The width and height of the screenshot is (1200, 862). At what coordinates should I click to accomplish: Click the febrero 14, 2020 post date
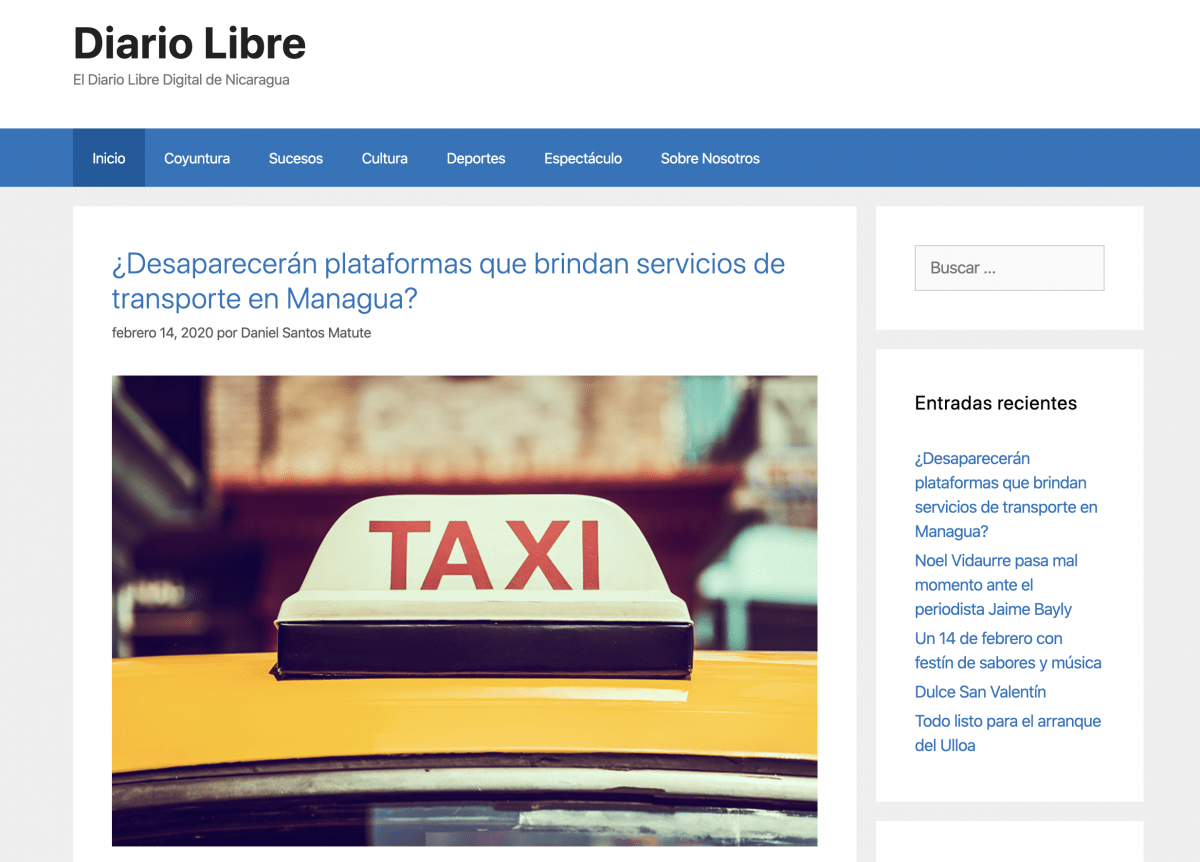pyautogui.click(x=162, y=333)
